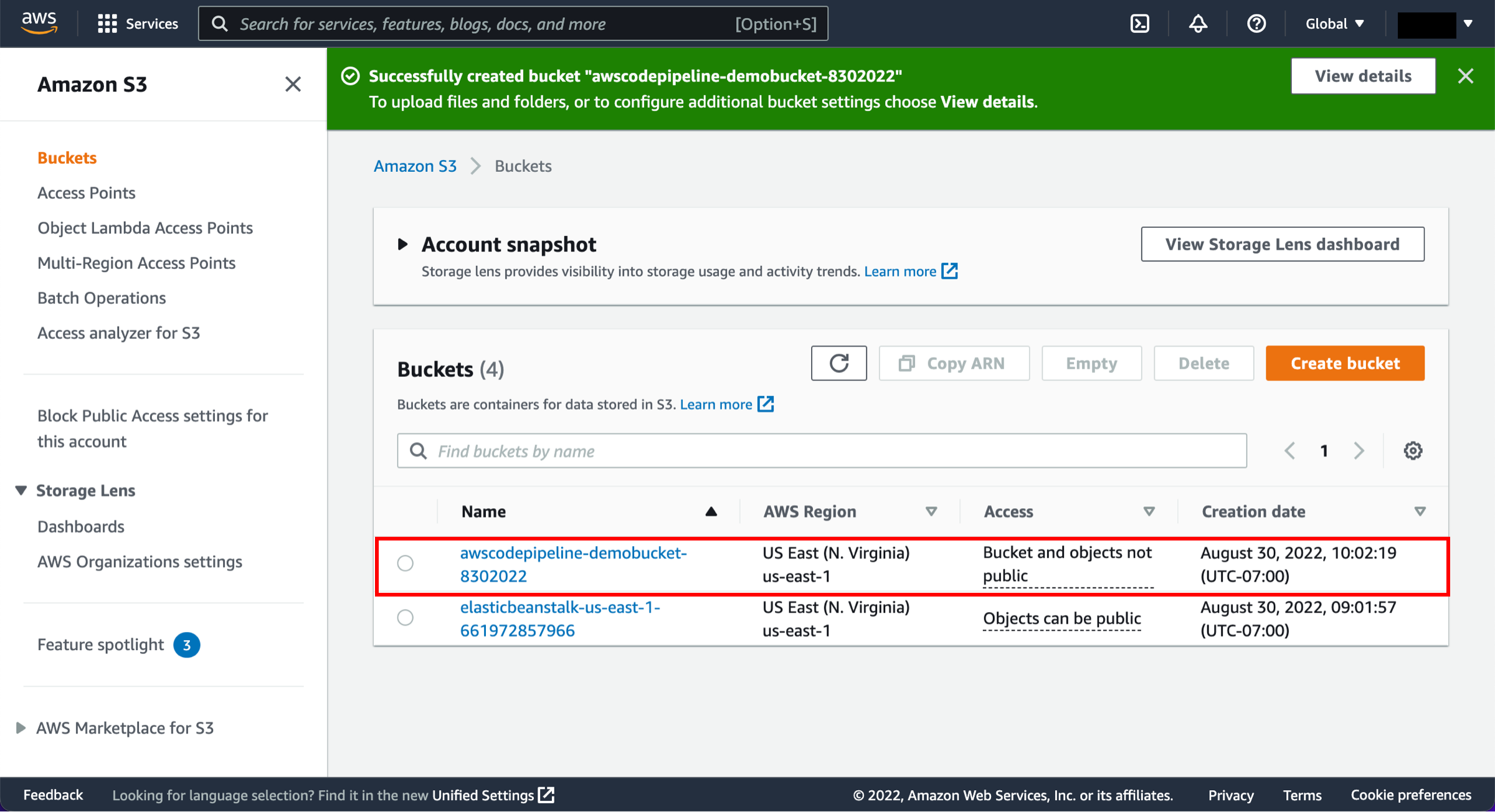Go to previous page of buckets
Image resolution: width=1495 pixels, height=812 pixels.
tap(1290, 451)
